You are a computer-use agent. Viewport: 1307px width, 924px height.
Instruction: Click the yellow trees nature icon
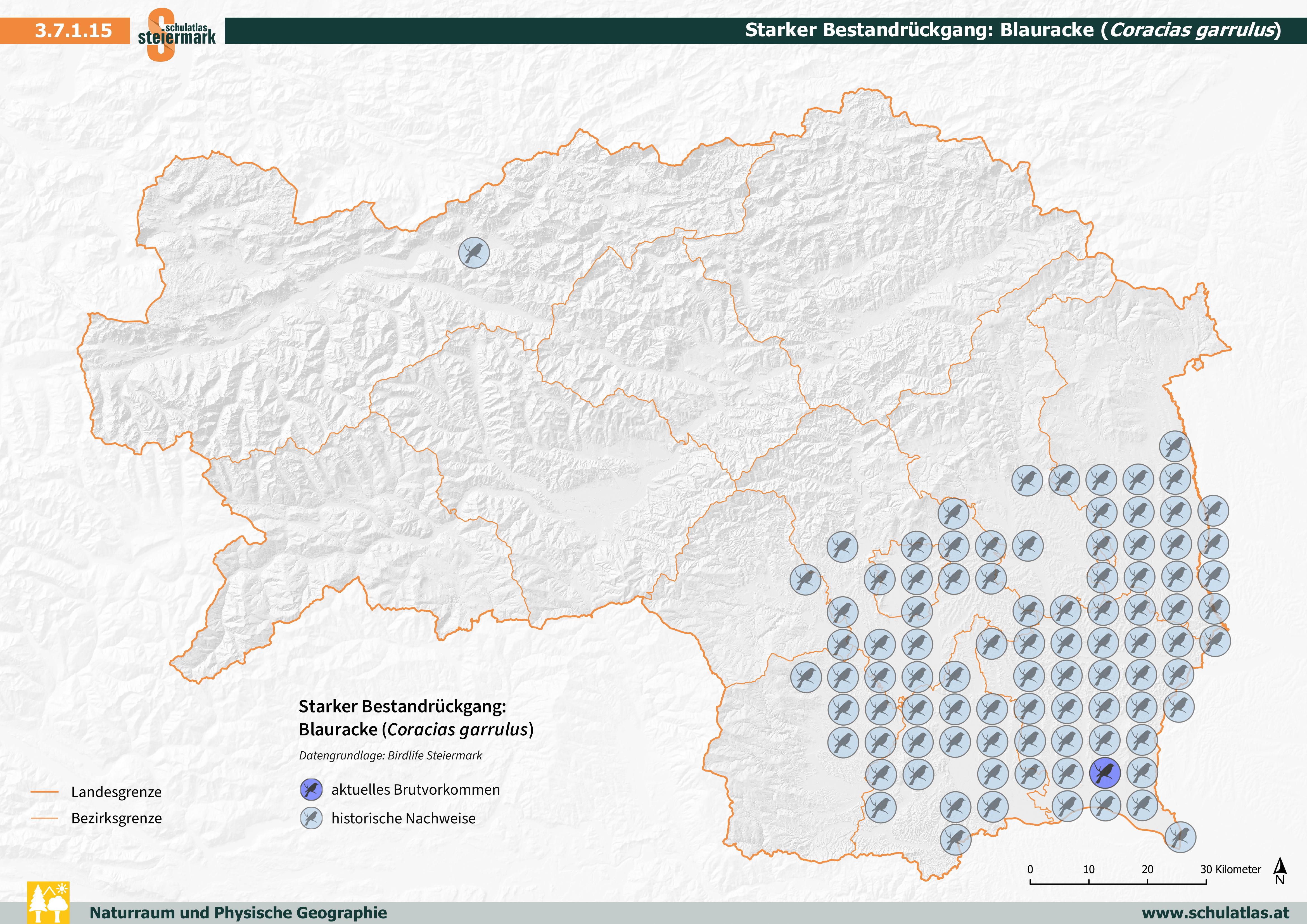point(48,902)
